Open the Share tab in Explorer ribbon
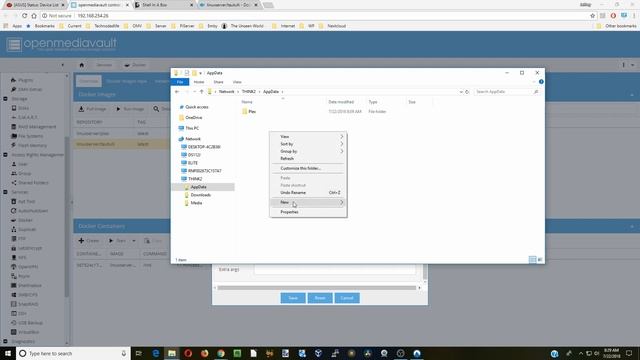Viewport: 640px width, 360px height. click(218, 82)
